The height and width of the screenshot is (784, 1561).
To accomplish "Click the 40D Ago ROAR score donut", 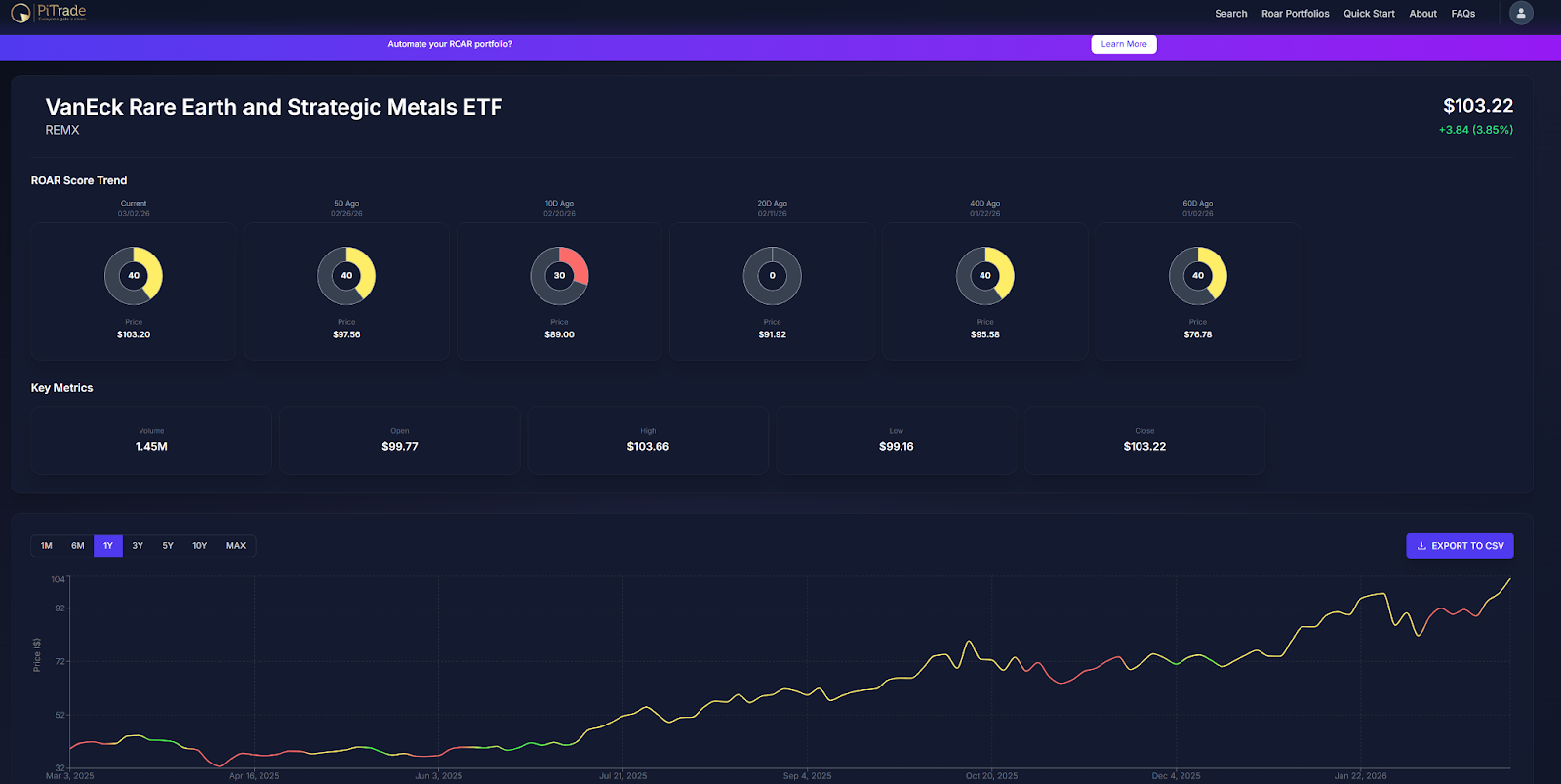I will point(985,276).
